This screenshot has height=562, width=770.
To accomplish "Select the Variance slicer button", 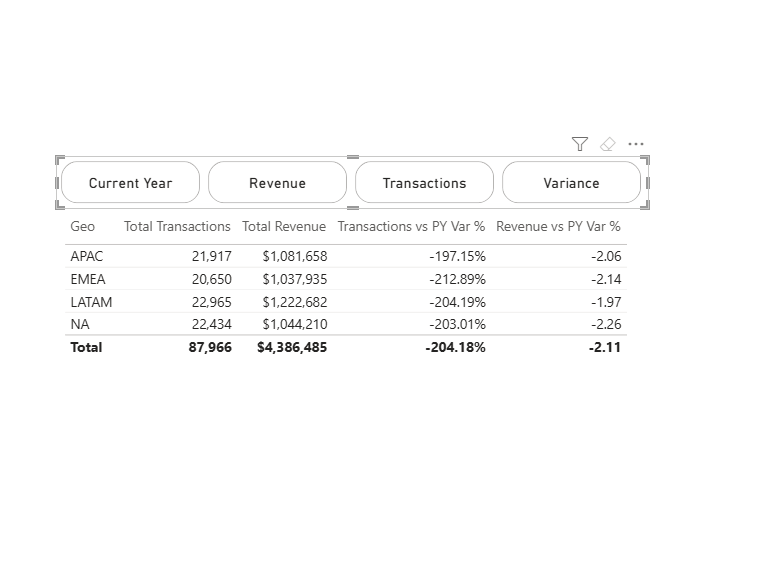I will 571,182.
